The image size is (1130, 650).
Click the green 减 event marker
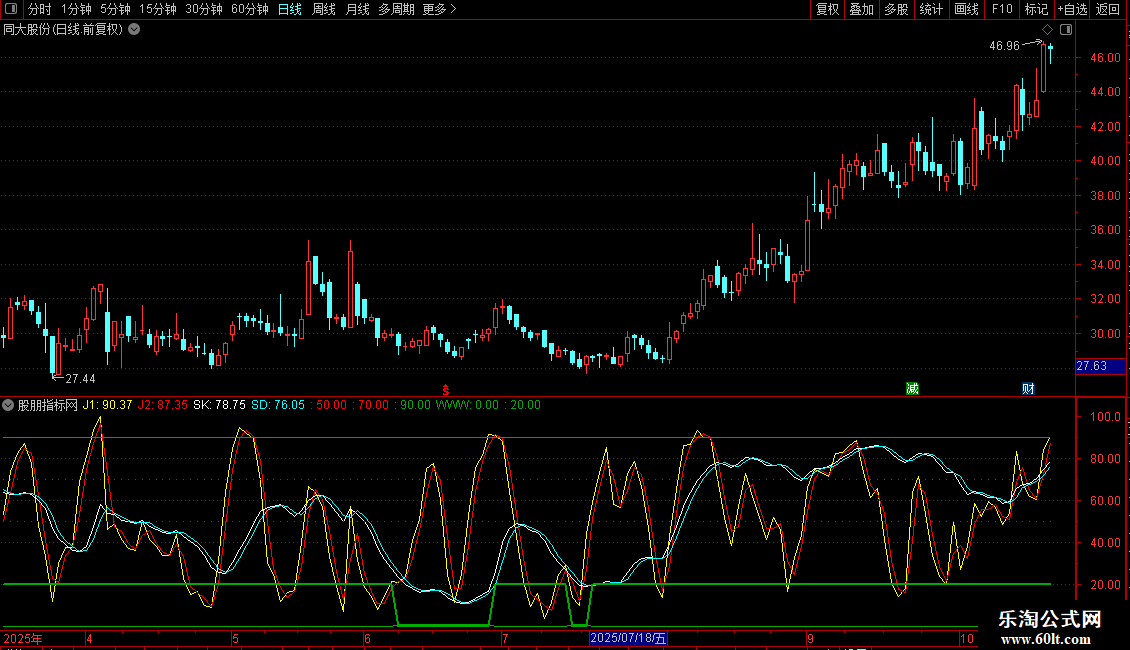(x=911, y=388)
